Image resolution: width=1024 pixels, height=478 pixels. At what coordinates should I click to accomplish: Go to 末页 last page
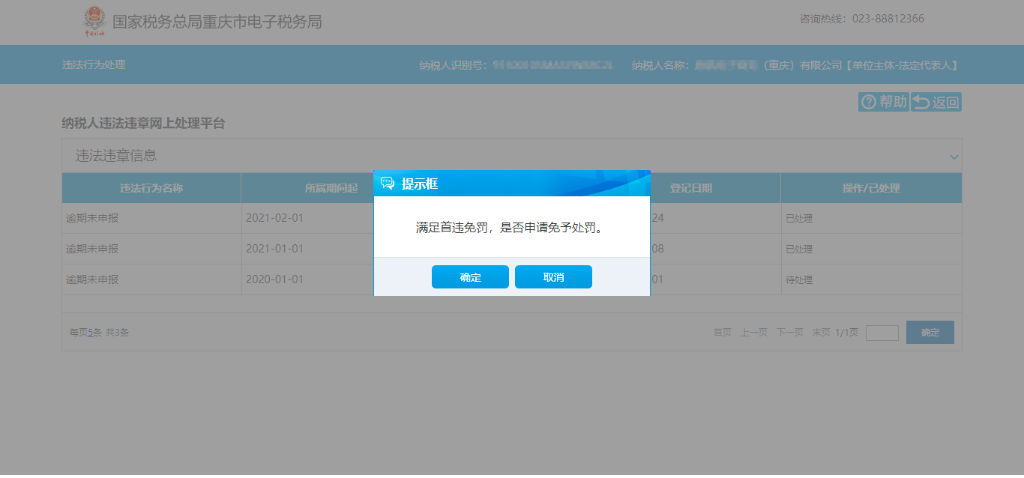coord(821,332)
